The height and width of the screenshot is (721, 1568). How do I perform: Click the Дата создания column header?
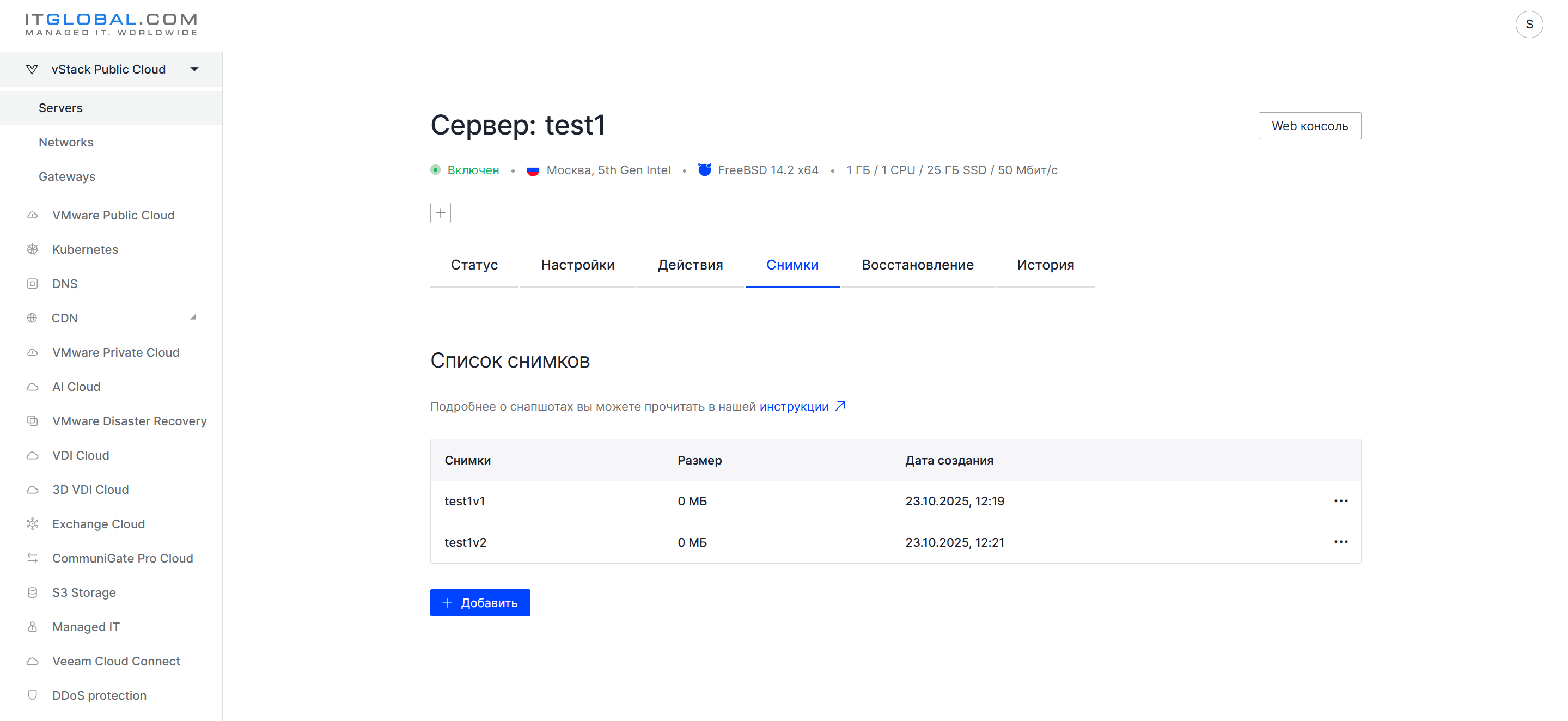pyautogui.click(x=949, y=461)
